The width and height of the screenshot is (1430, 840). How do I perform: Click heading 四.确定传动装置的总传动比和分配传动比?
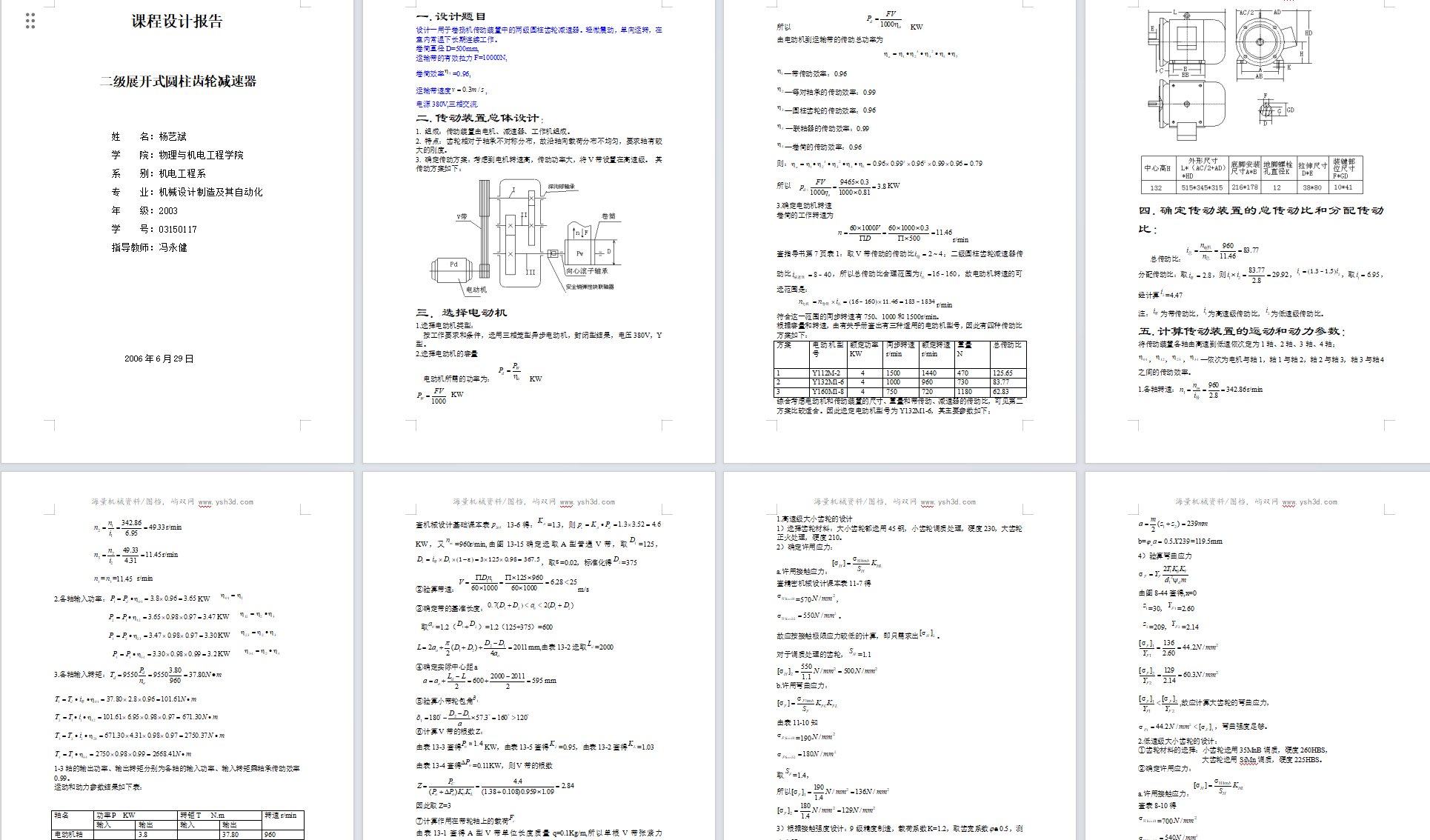tap(1261, 219)
